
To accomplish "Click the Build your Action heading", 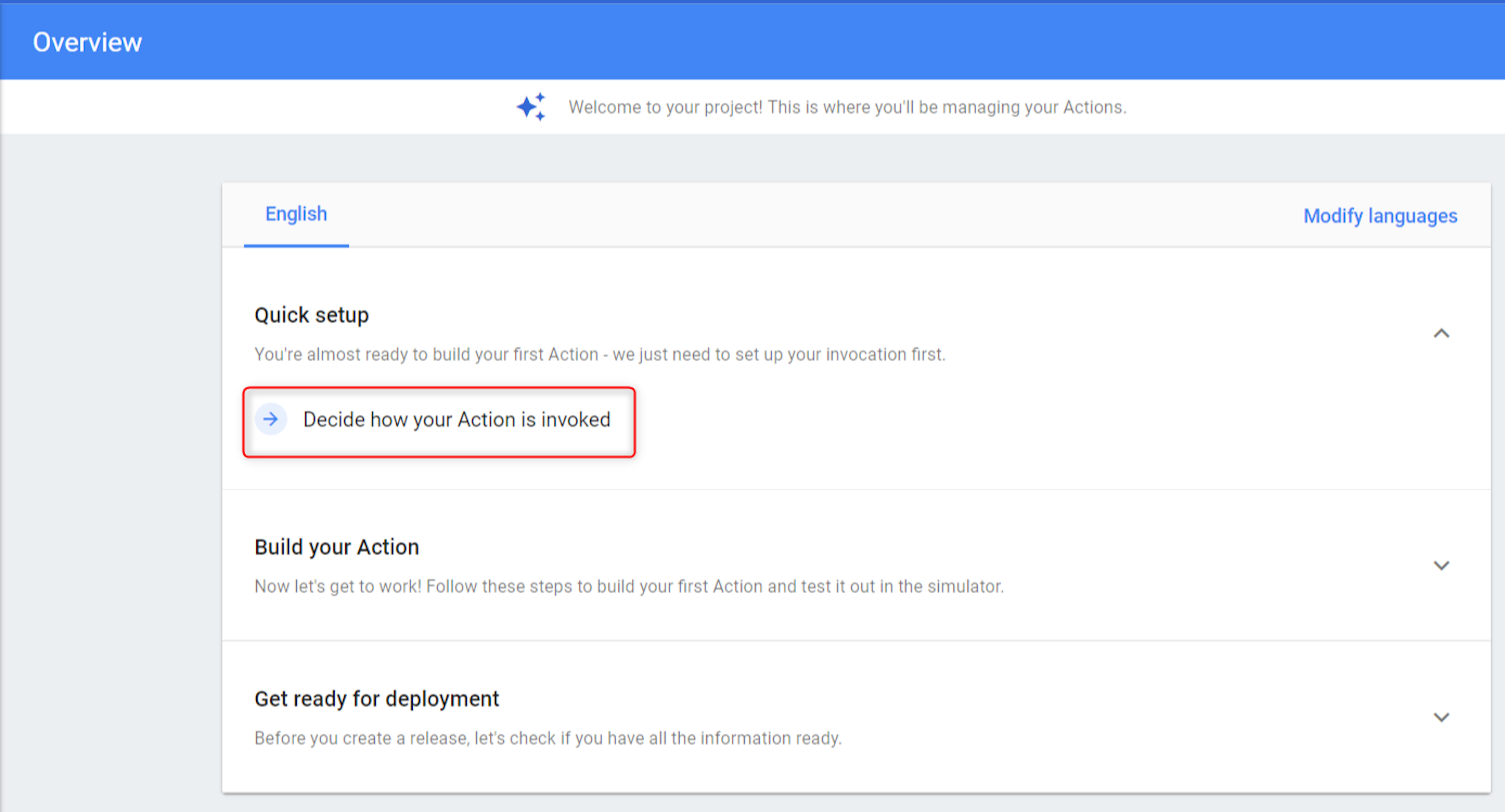I will tap(337, 547).
